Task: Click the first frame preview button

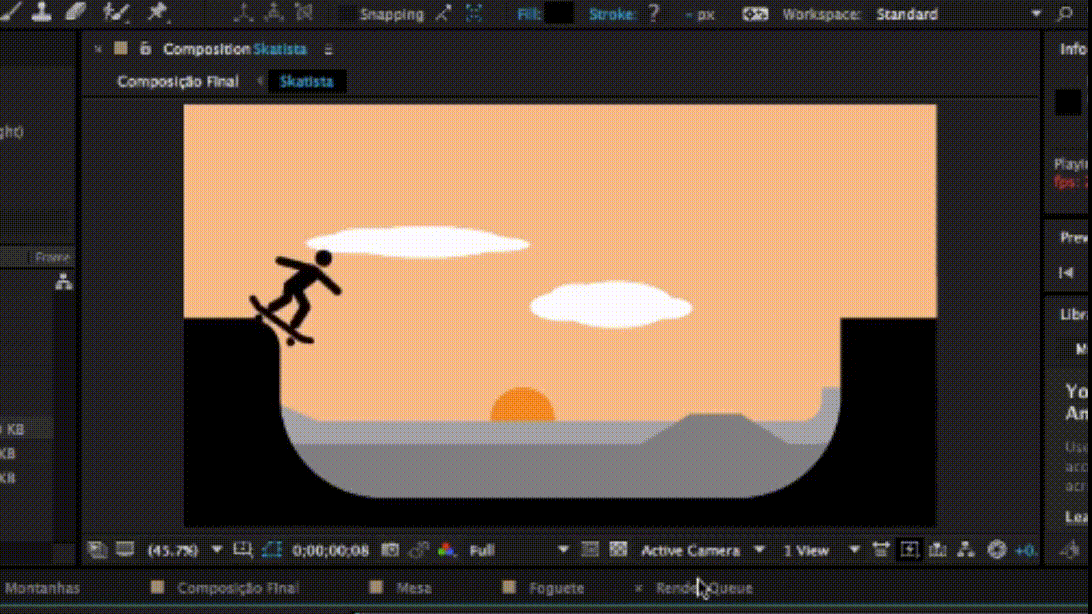Action: (1066, 272)
